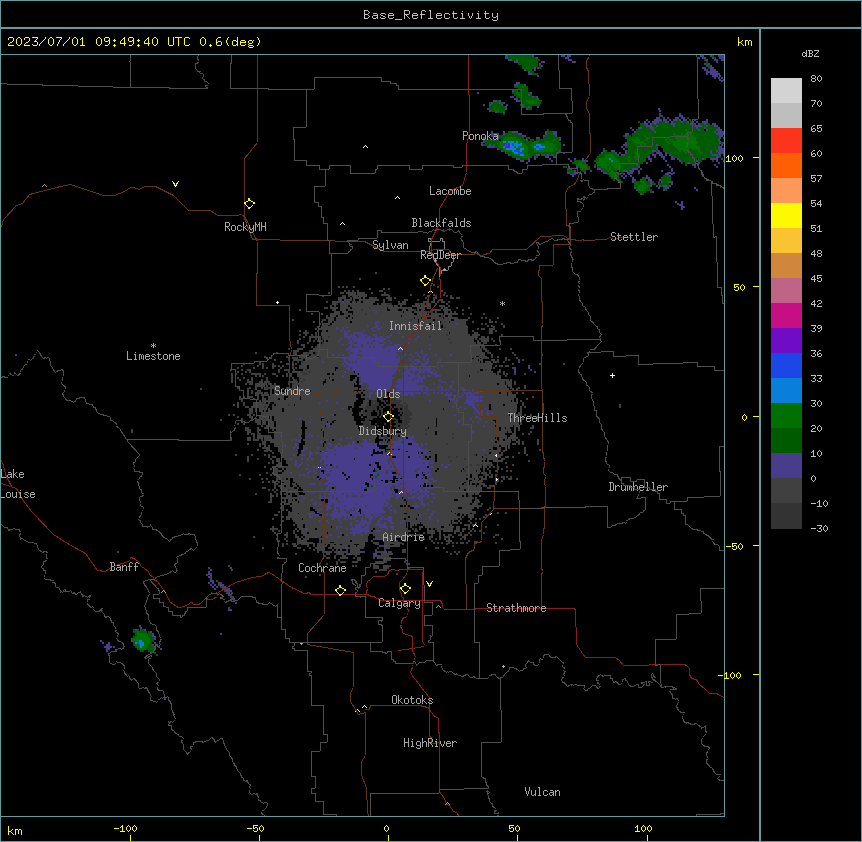Click the Blackfalds city label
This screenshot has height=842, width=862.
click(441, 223)
